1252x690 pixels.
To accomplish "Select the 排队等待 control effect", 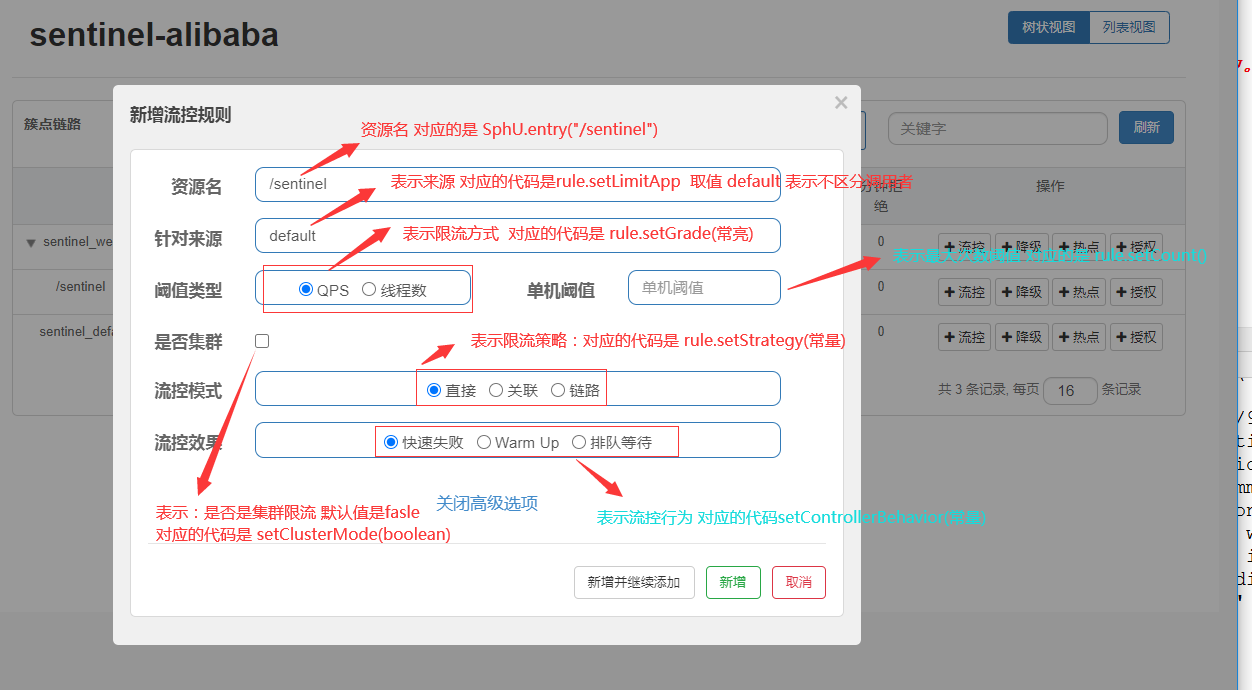I will (579, 441).
